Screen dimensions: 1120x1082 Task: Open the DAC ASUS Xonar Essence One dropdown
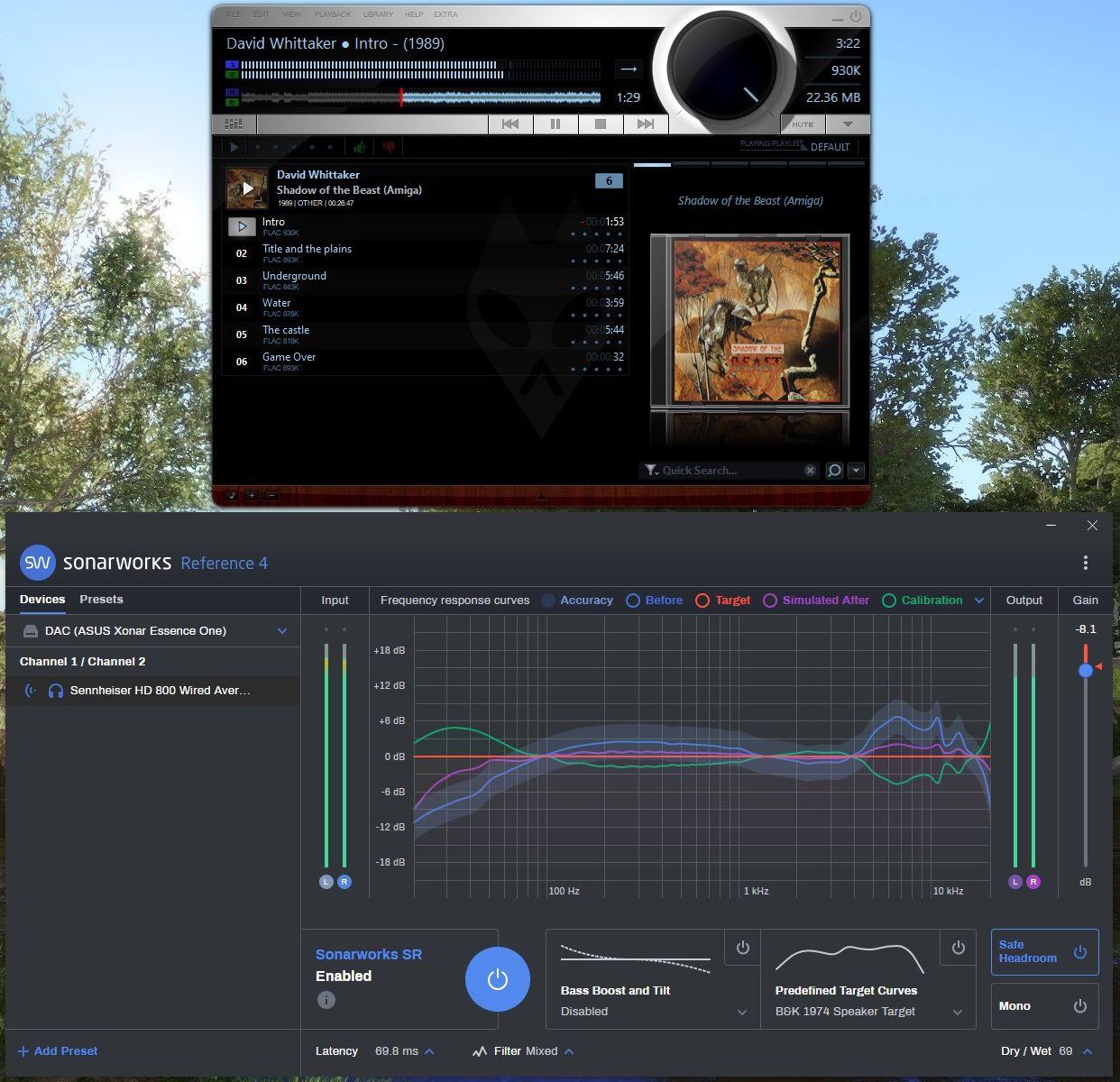tap(153, 631)
